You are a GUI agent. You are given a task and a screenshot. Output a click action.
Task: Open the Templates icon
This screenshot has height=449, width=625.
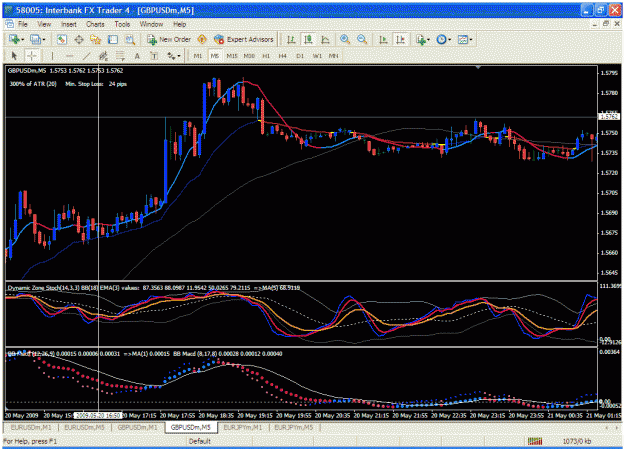(462, 39)
